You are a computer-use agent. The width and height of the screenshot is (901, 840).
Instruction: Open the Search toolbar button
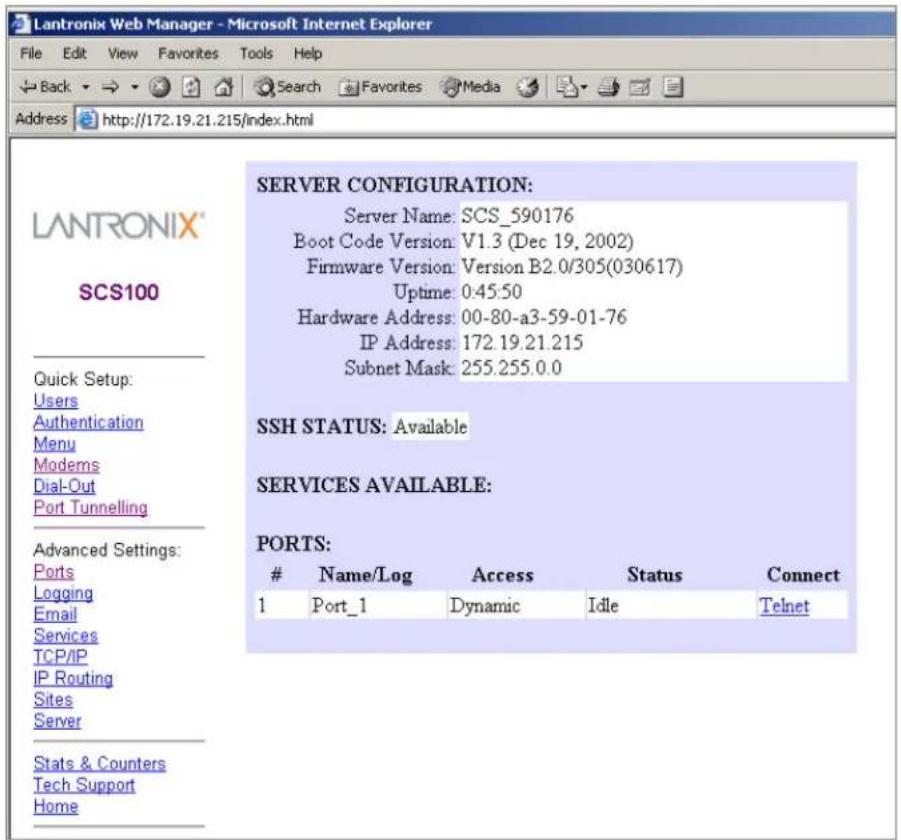coord(288,87)
